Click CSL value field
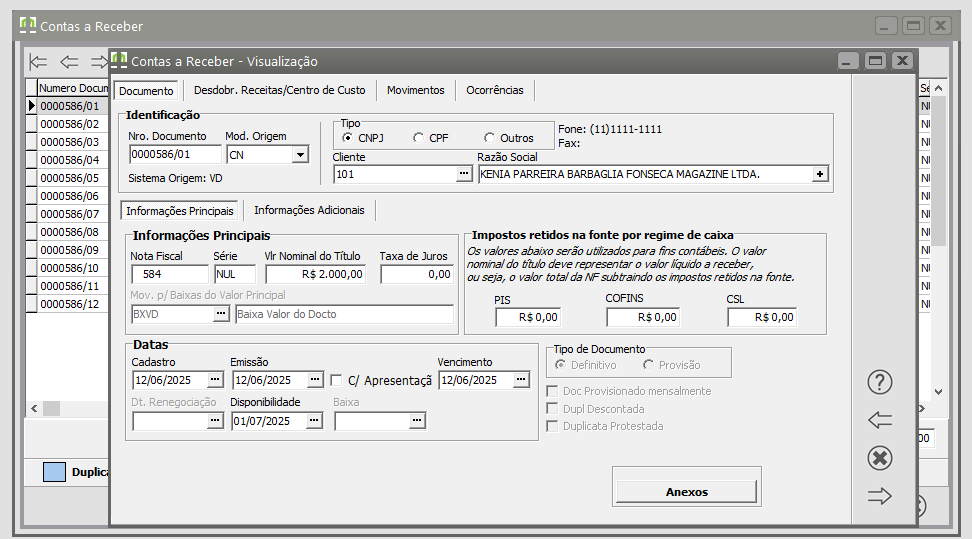 762,317
